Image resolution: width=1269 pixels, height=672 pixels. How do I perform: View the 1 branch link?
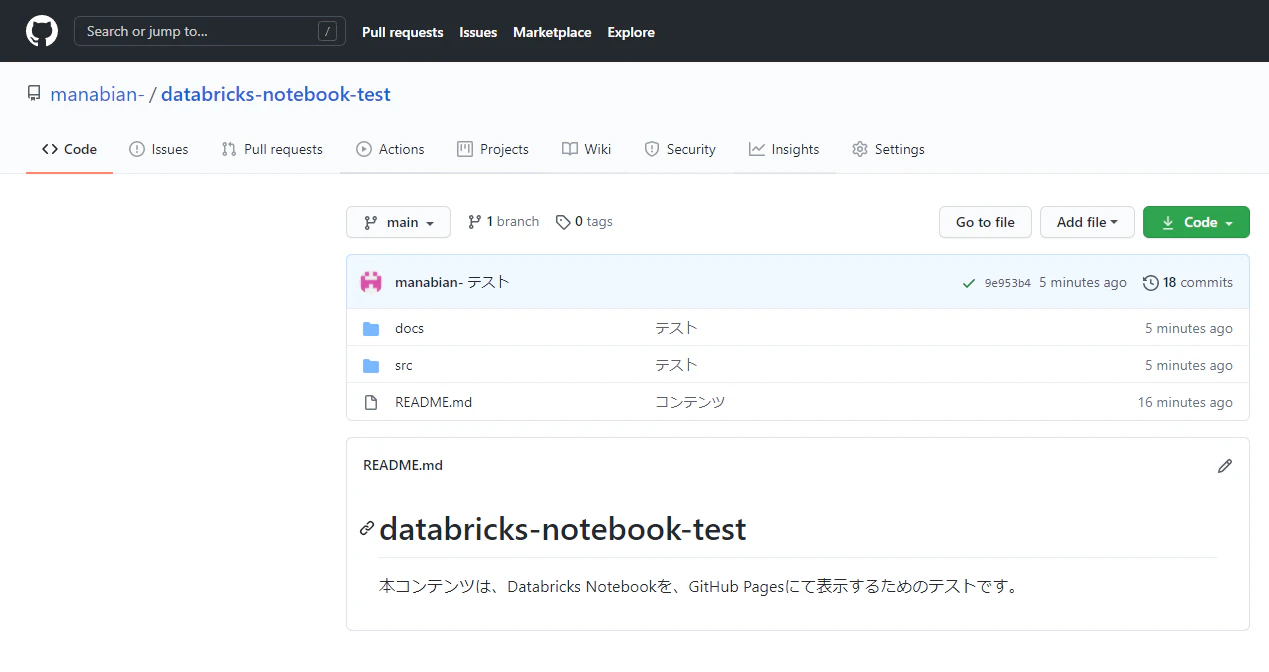point(503,222)
